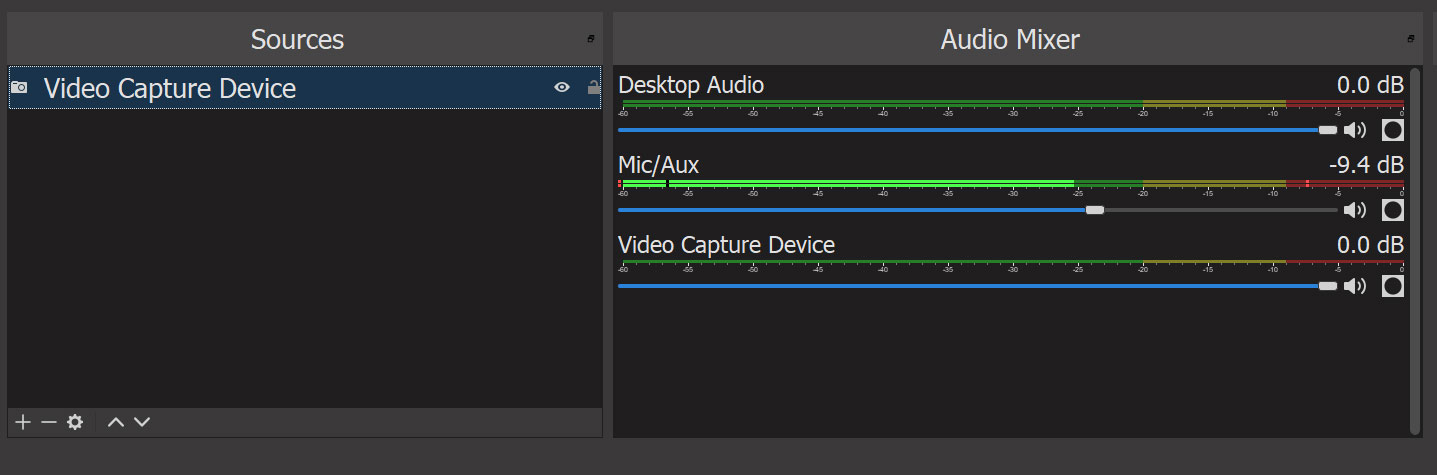Select Video Capture Device in the Sources list

(170, 89)
